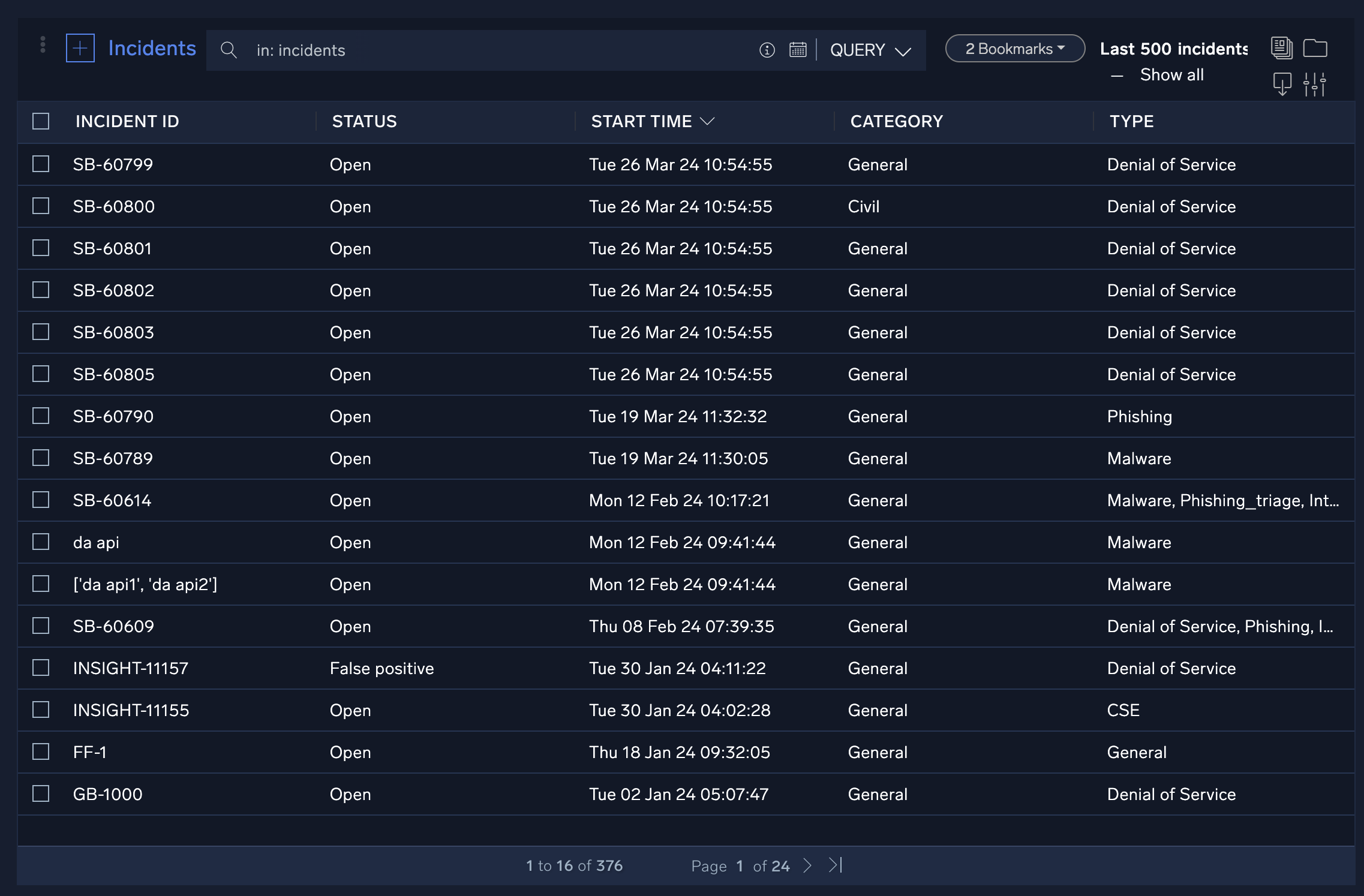Open the search help info icon

[767, 50]
